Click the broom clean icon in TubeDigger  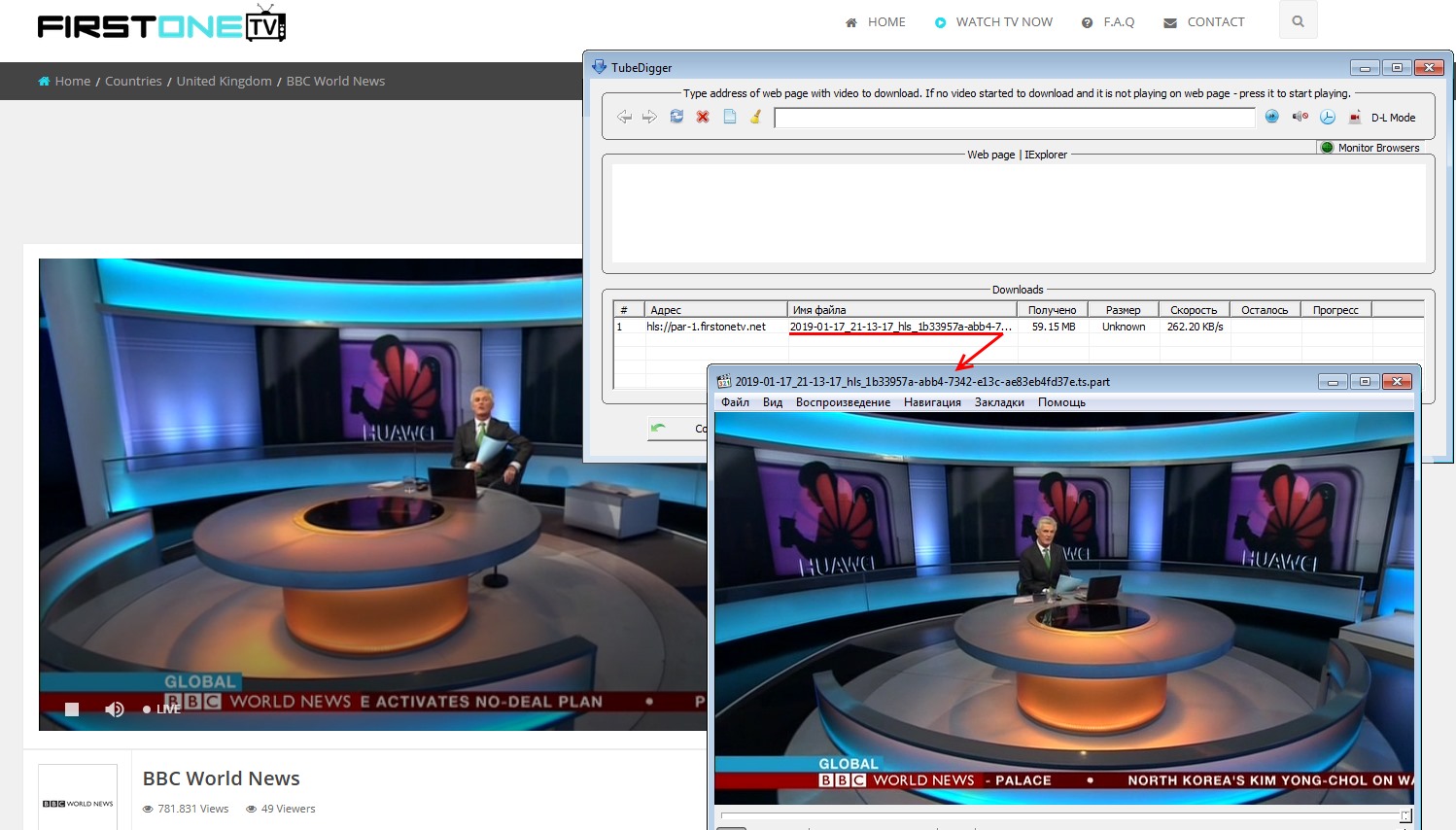point(755,117)
